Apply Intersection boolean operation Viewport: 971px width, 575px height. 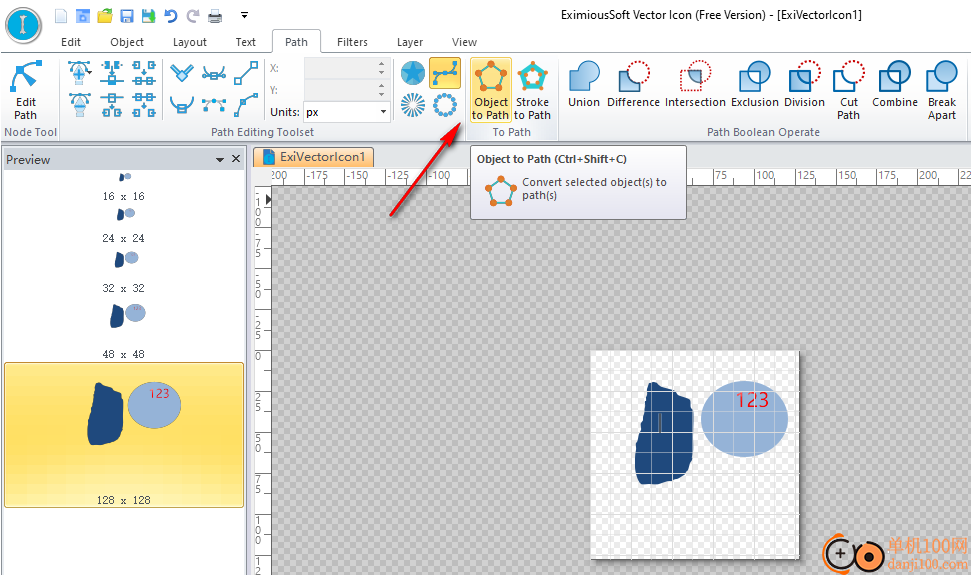[695, 85]
